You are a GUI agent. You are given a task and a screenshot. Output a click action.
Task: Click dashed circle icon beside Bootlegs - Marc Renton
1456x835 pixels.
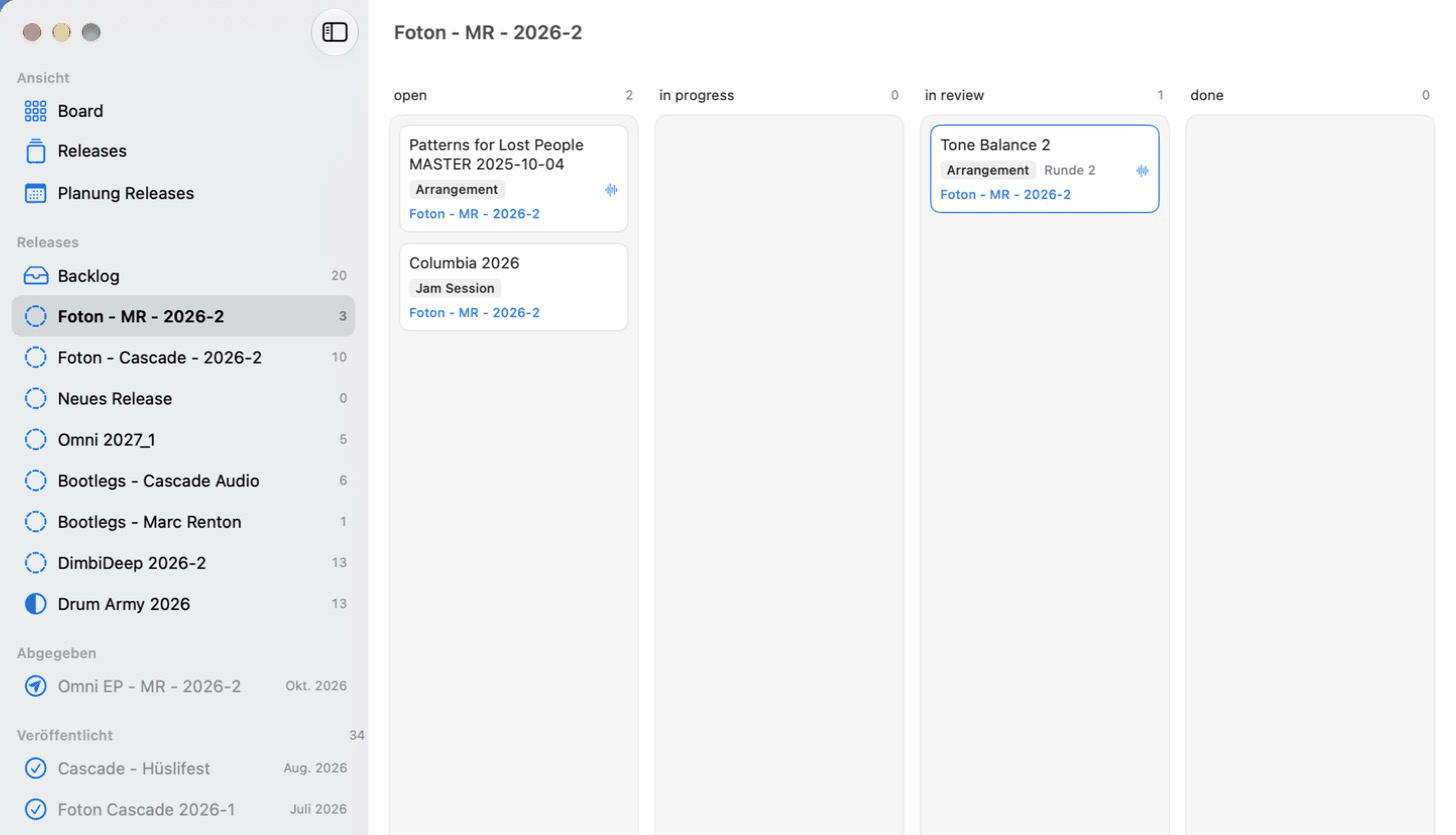(35, 521)
